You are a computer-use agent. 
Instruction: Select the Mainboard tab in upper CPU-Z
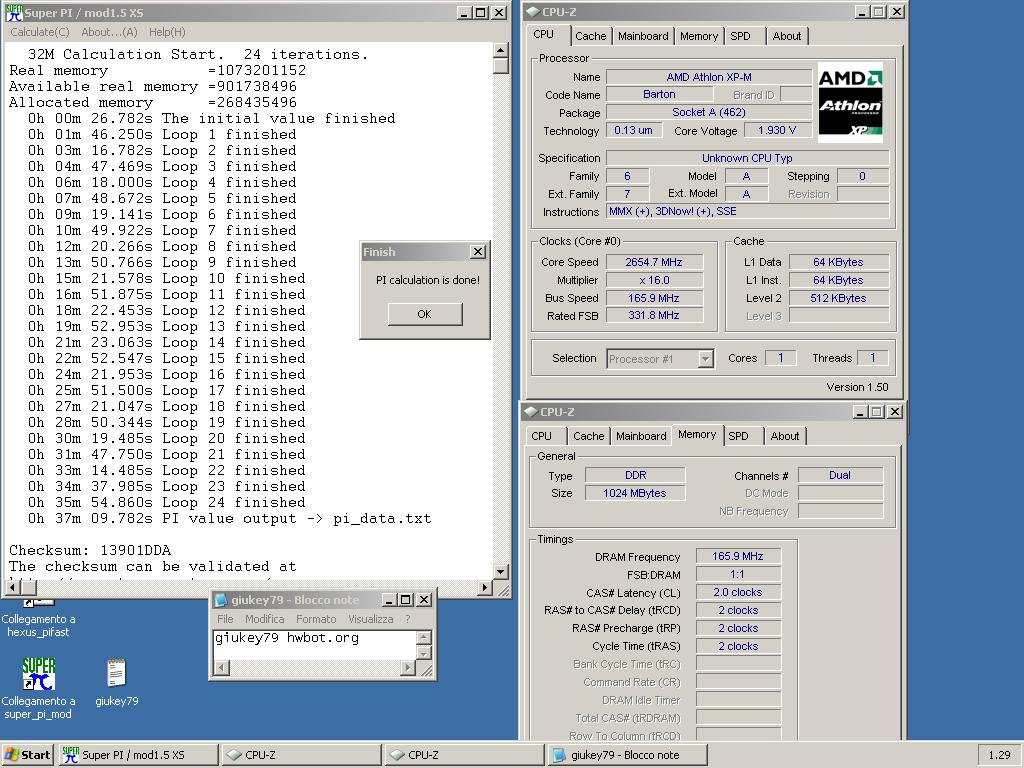click(643, 37)
